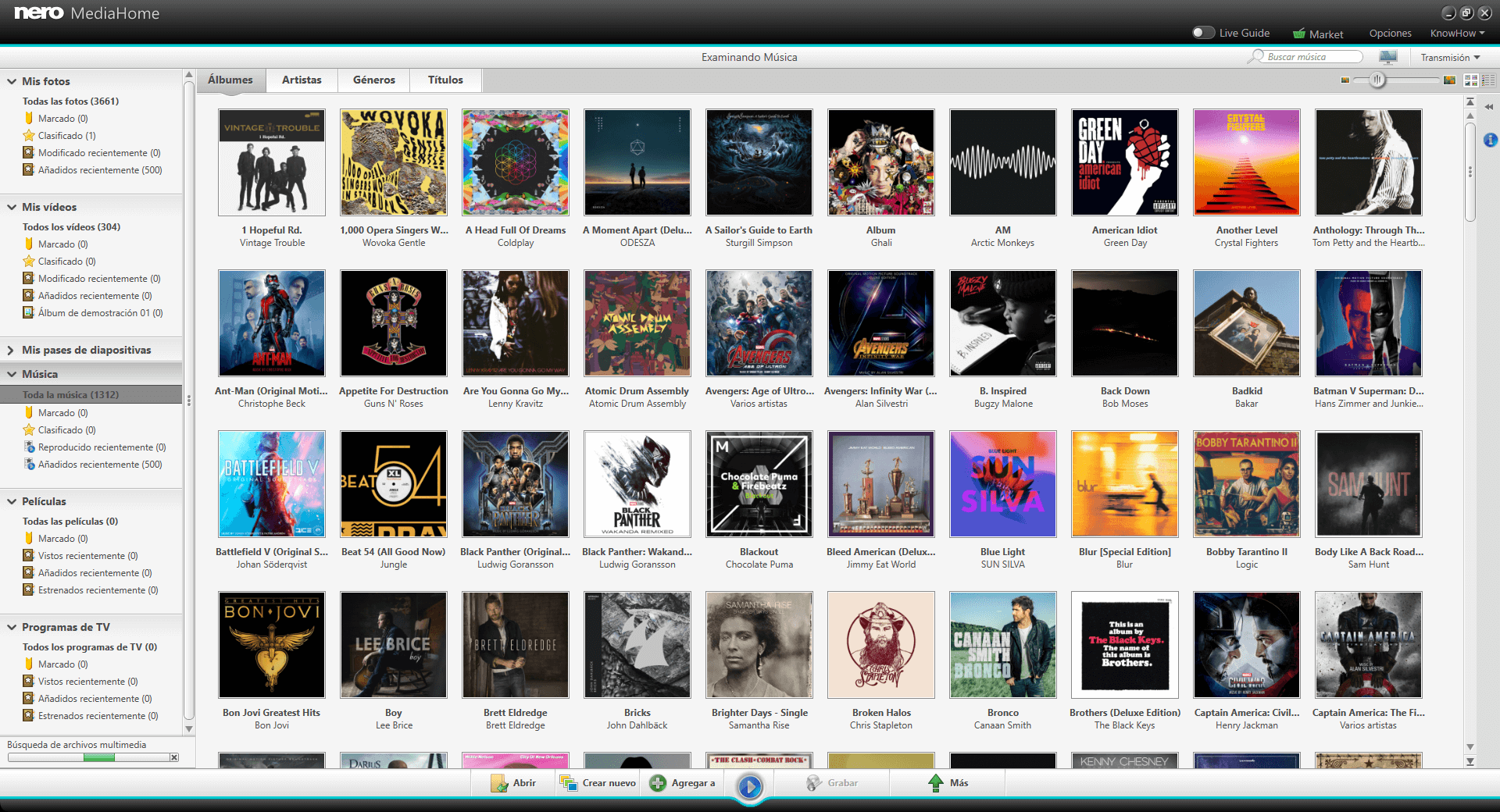Open the Market shopping basket icon
Screen dimensions: 1500x812
coord(1298,34)
